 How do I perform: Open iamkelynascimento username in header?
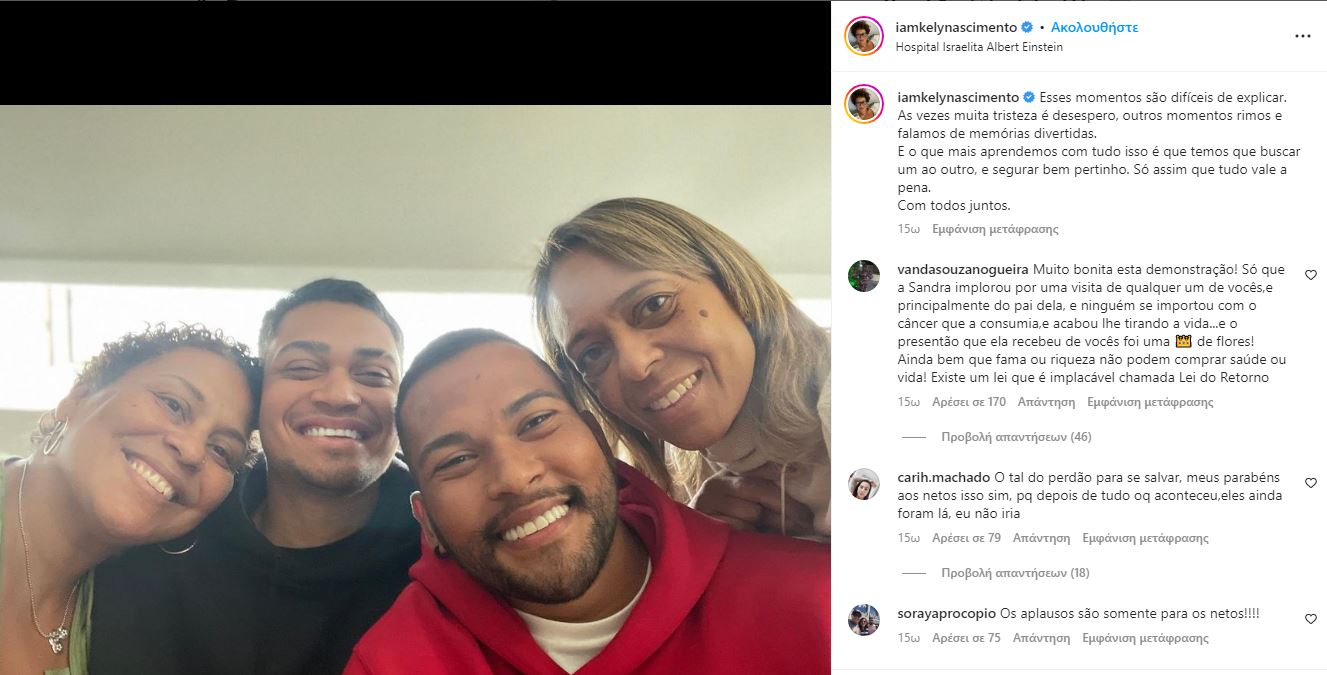coord(957,27)
